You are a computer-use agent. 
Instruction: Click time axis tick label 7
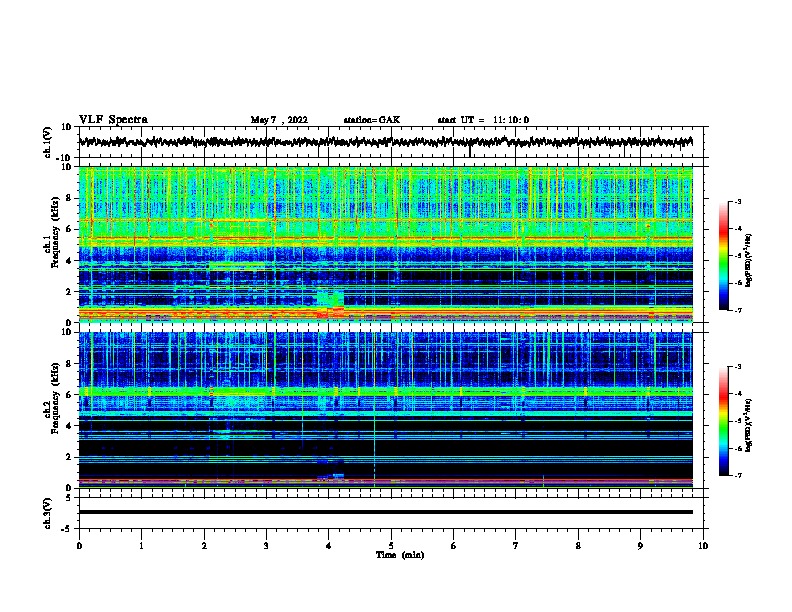[x=516, y=546]
